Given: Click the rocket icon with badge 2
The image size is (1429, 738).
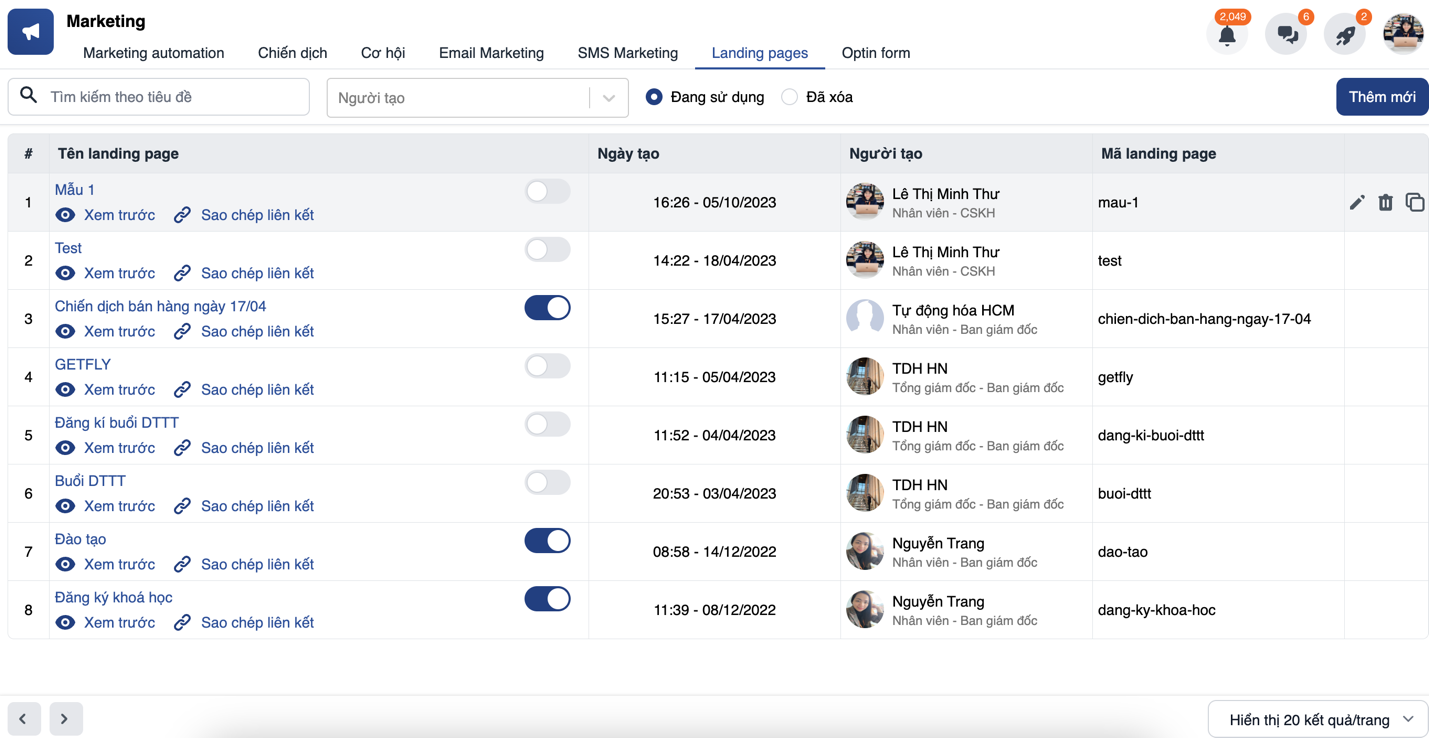Looking at the screenshot, I should pyautogui.click(x=1344, y=33).
